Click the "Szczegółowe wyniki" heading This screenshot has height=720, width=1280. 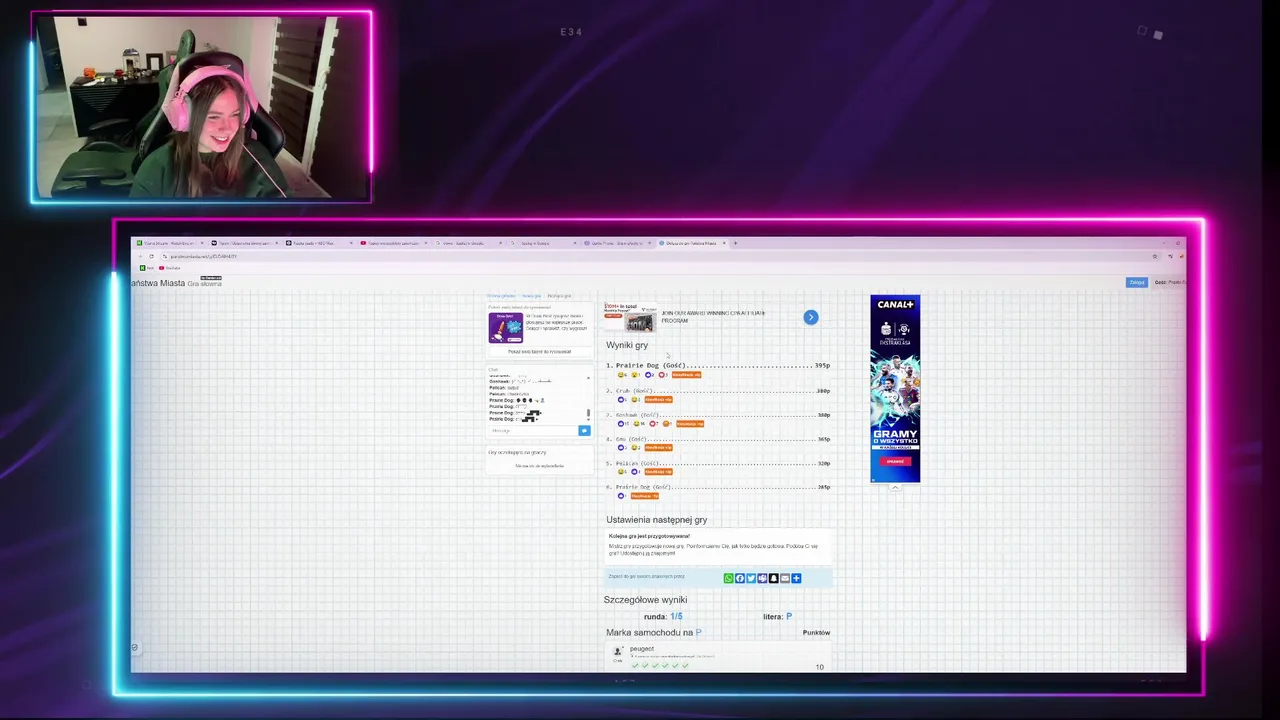point(645,600)
